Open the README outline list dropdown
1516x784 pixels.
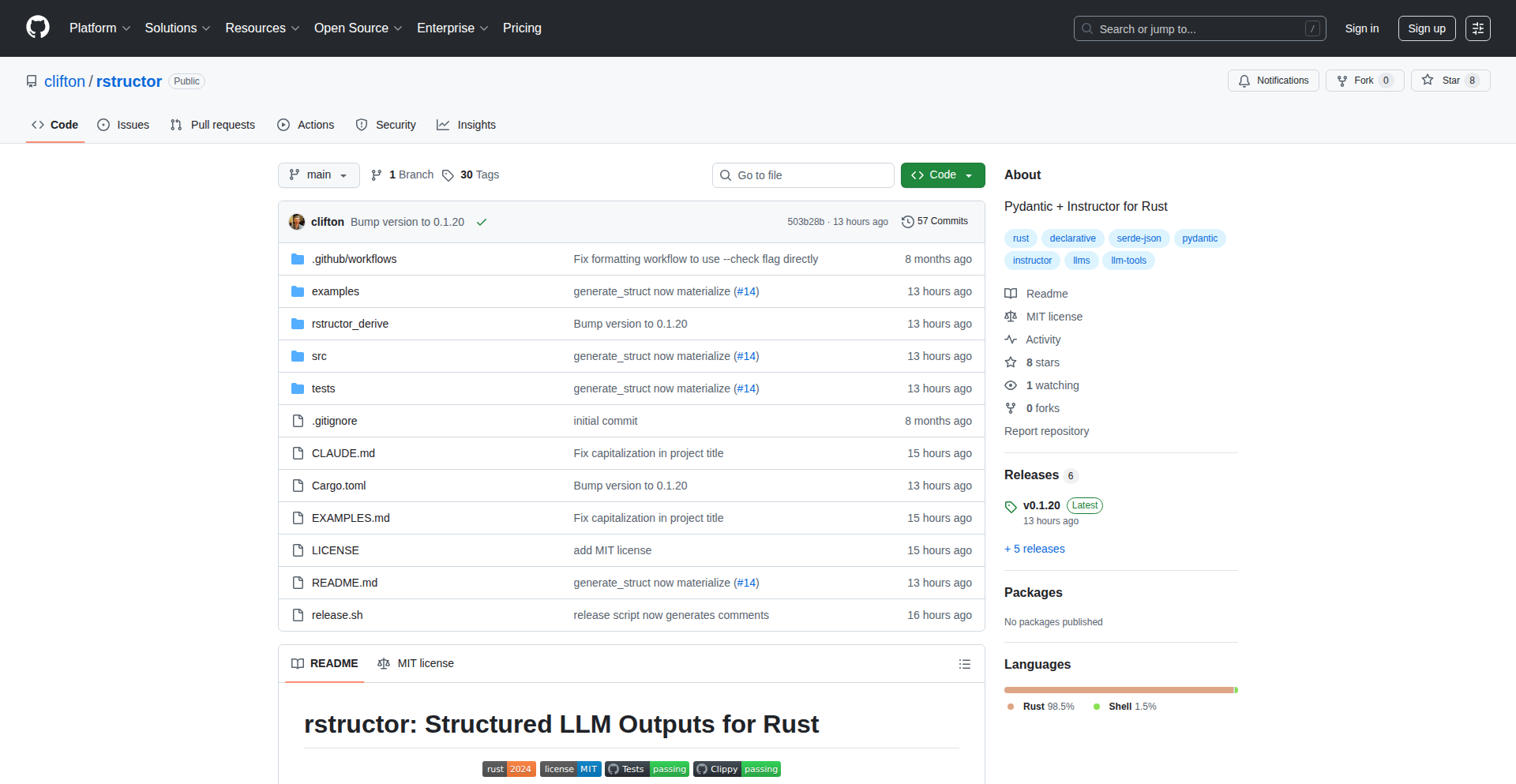[x=964, y=663]
